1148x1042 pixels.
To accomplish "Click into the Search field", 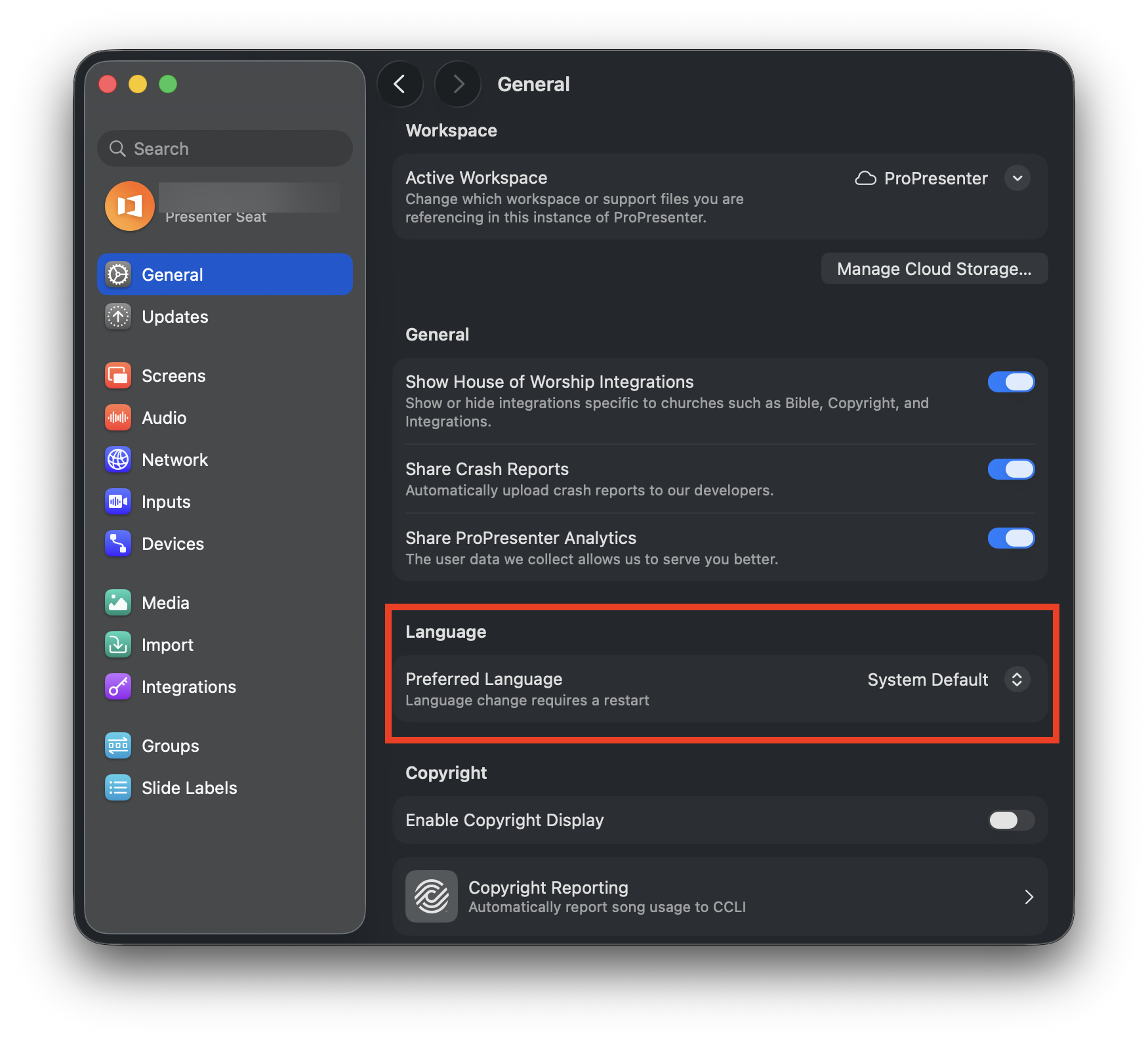I will click(225, 149).
